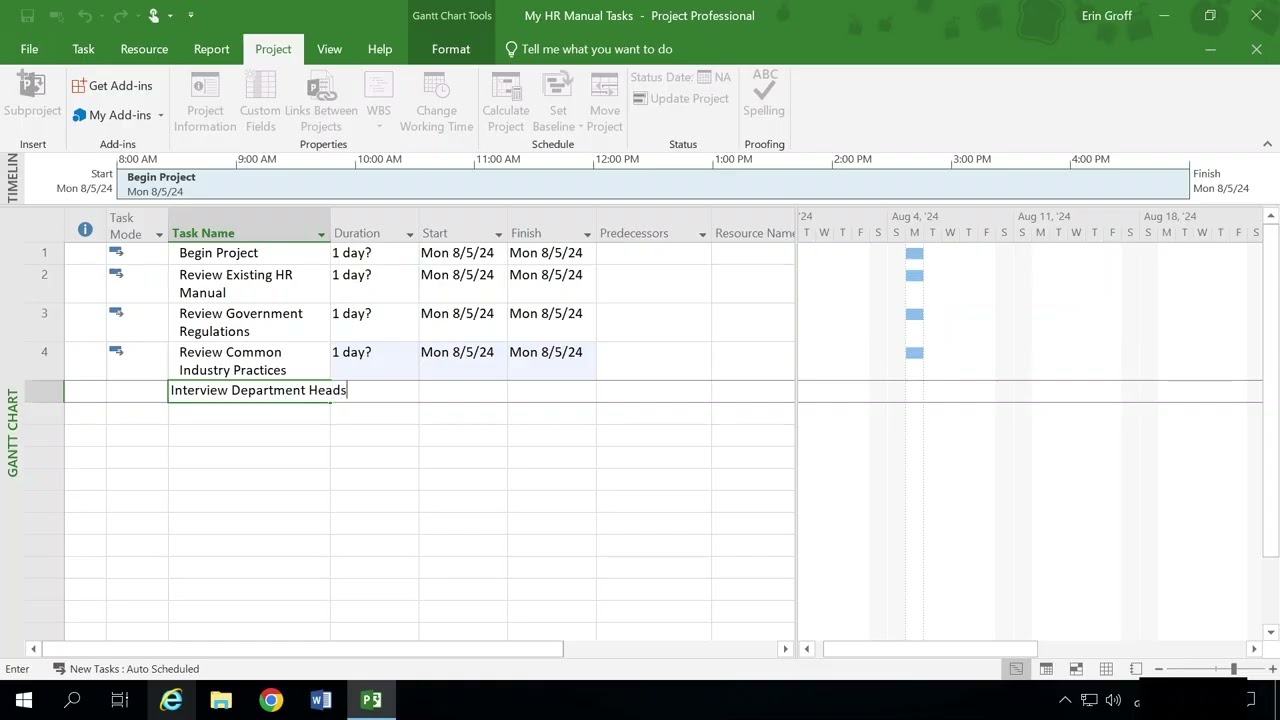Open Internet Explorer from taskbar
Viewport: 1280px width, 720px height.
click(x=171, y=700)
